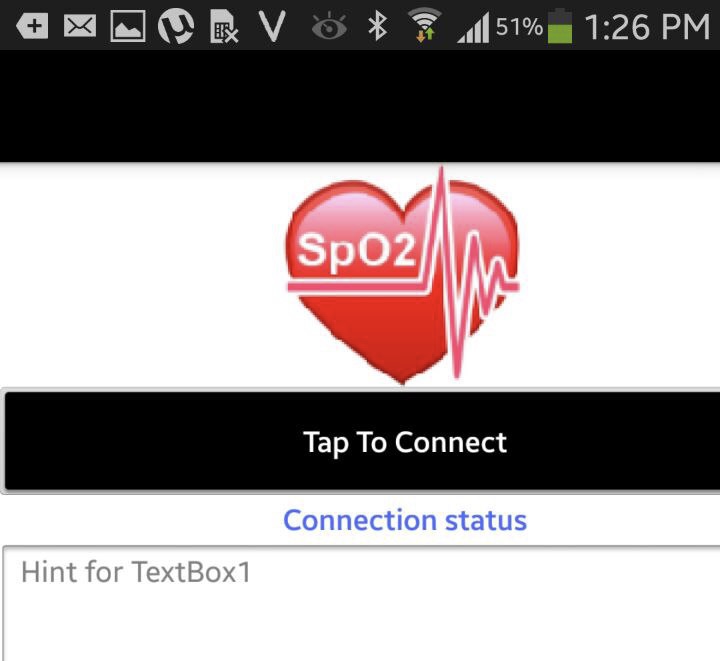Tap the green battery level icon
Viewport: 720px width, 661px height.
click(560, 26)
